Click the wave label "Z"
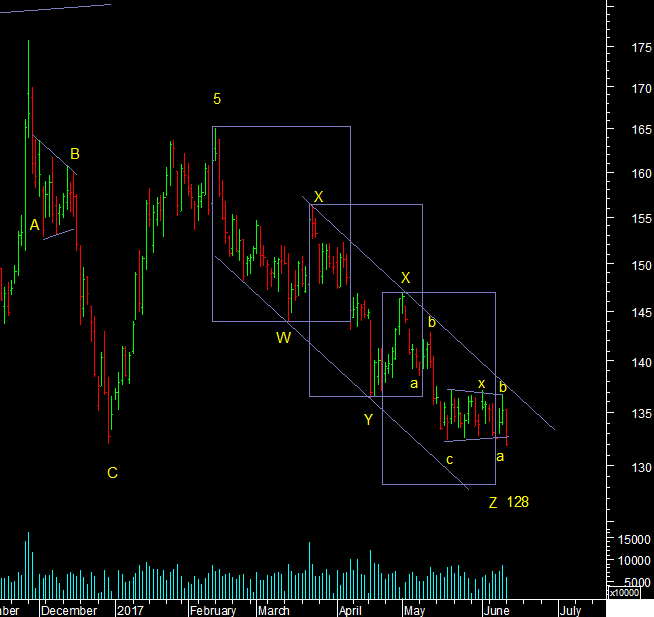 [x=493, y=503]
